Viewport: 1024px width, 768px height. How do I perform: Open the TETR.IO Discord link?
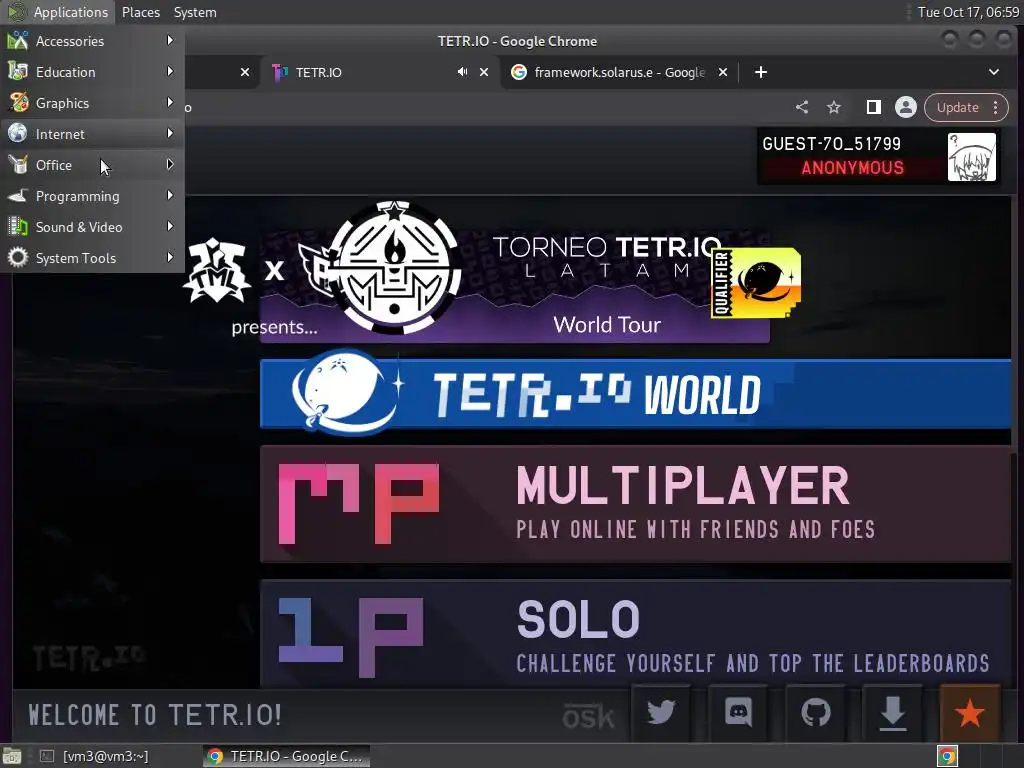pos(738,712)
